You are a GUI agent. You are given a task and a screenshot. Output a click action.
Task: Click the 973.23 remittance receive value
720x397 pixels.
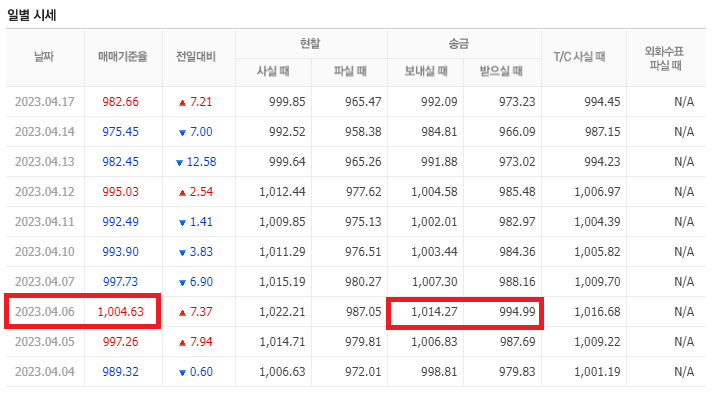click(517, 101)
